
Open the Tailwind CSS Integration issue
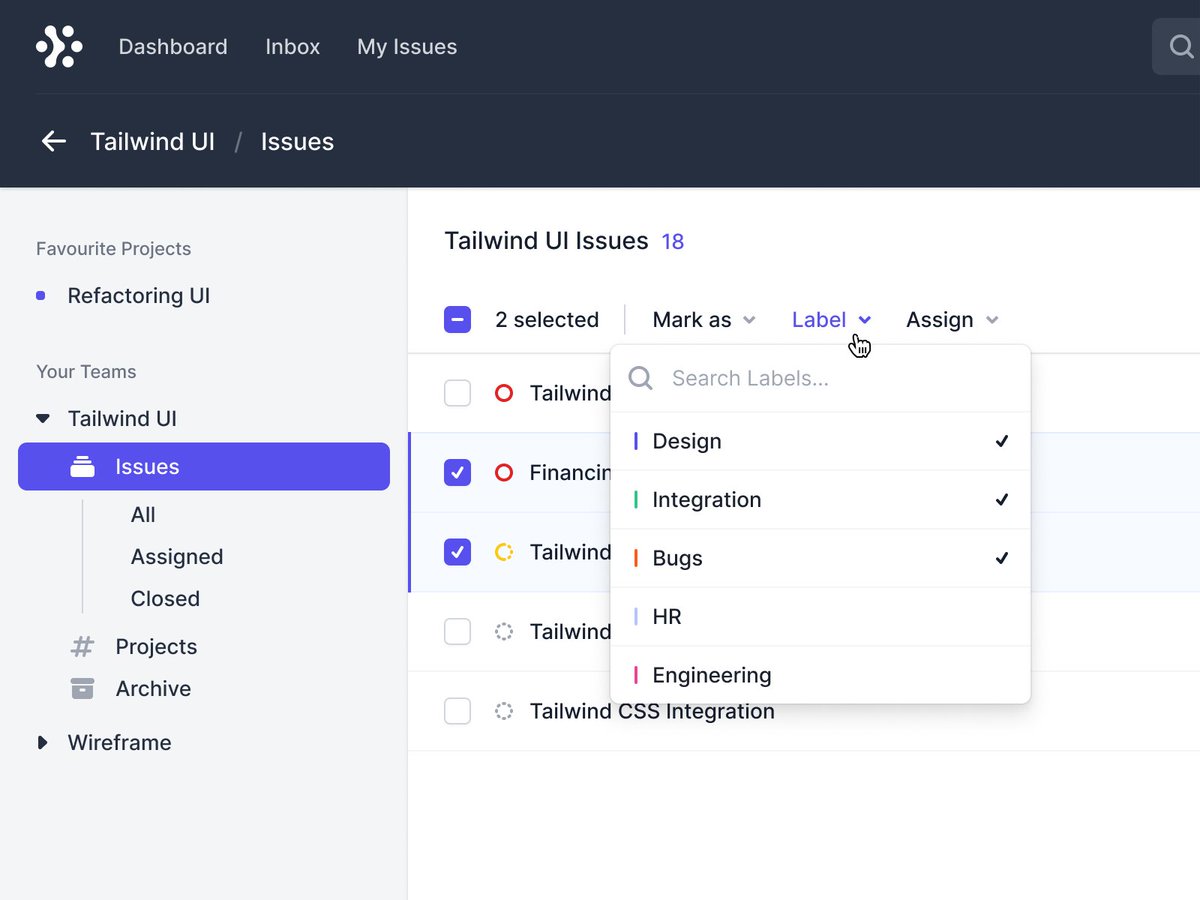coord(652,711)
